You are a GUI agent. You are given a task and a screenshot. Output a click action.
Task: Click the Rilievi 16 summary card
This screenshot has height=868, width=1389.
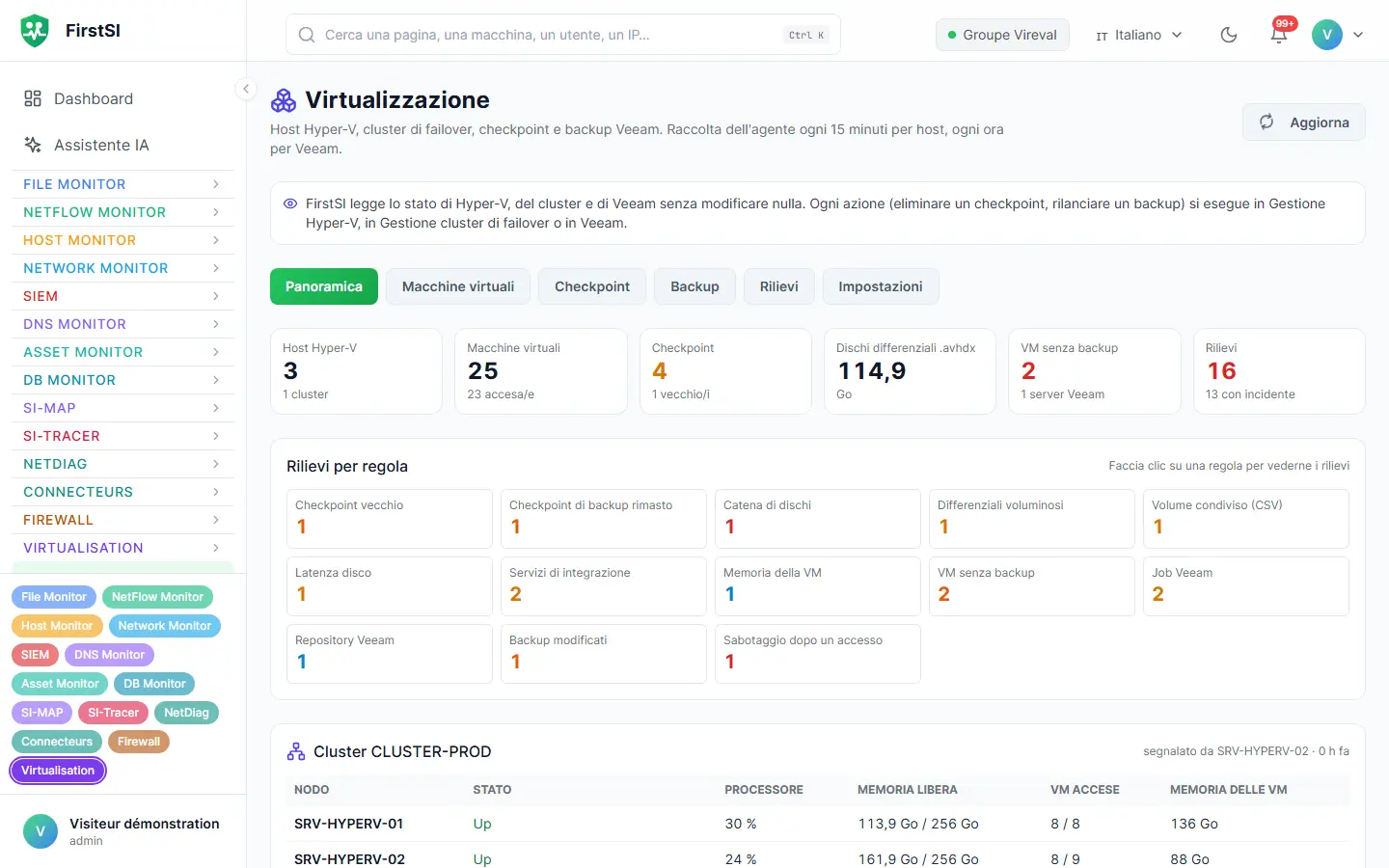[1279, 371]
